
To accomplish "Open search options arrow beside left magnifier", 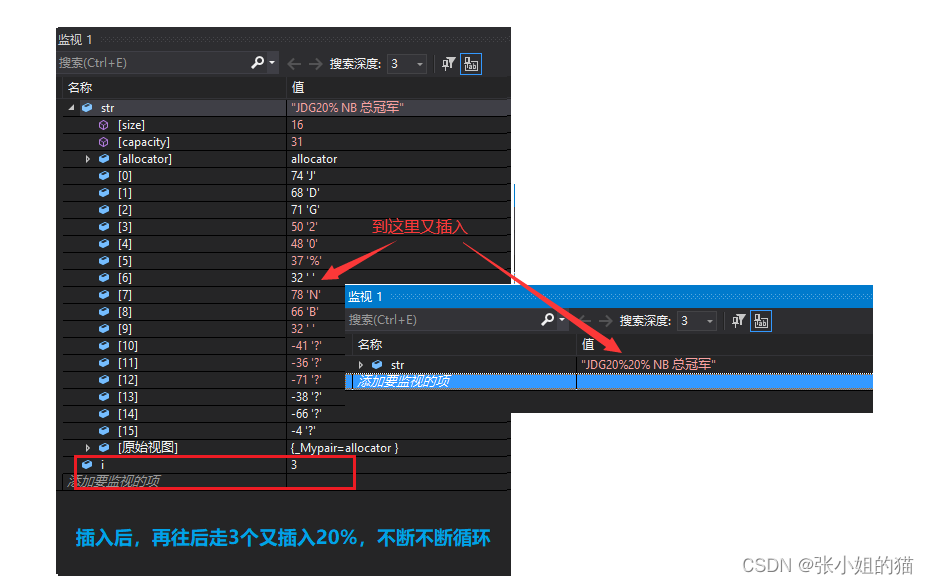I will coord(273,62).
